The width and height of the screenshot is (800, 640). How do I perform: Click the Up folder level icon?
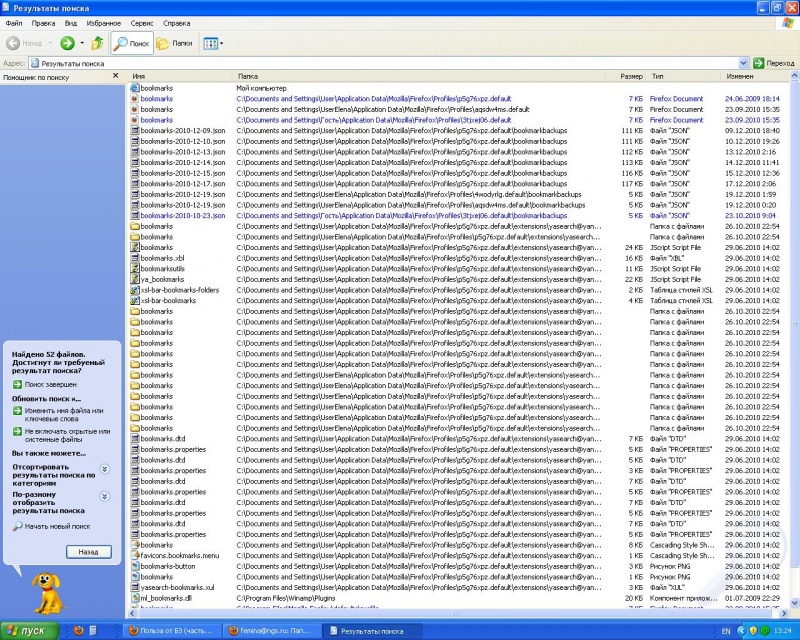click(97, 43)
